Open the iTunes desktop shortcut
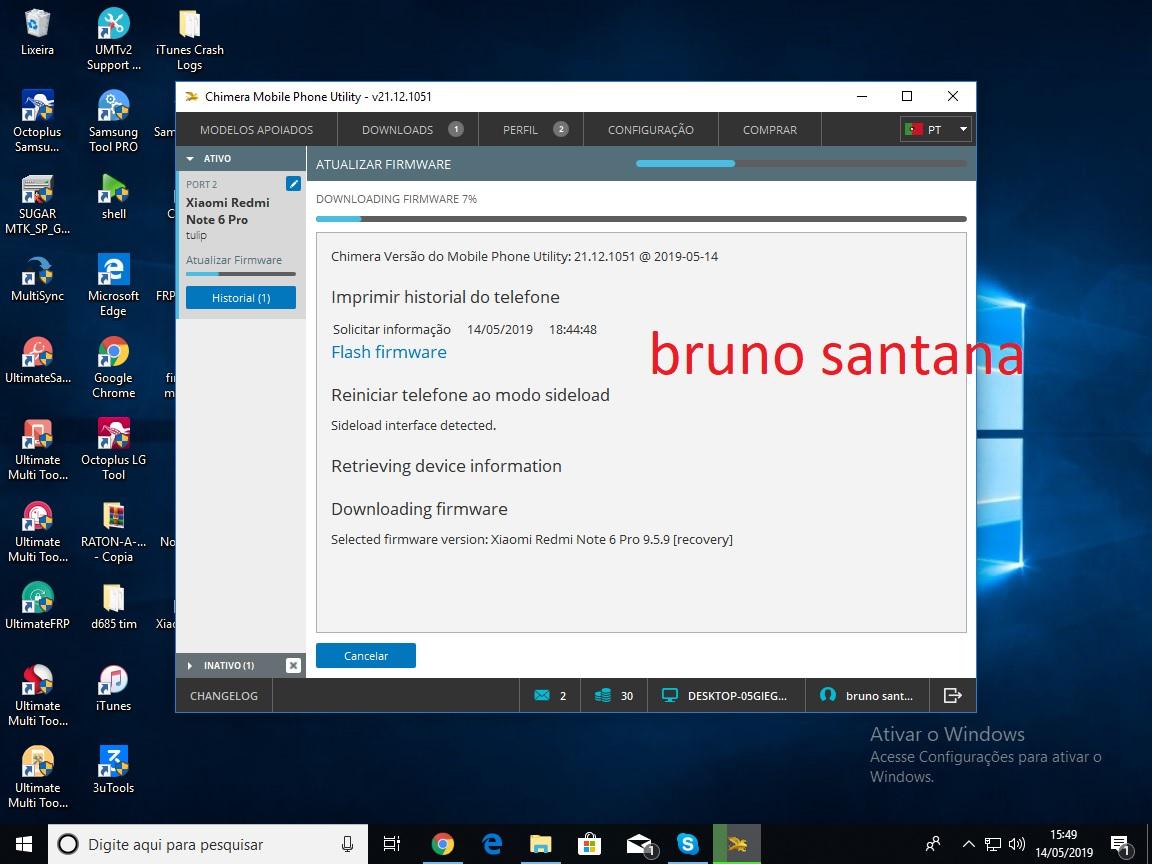 click(x=113, y=688)
